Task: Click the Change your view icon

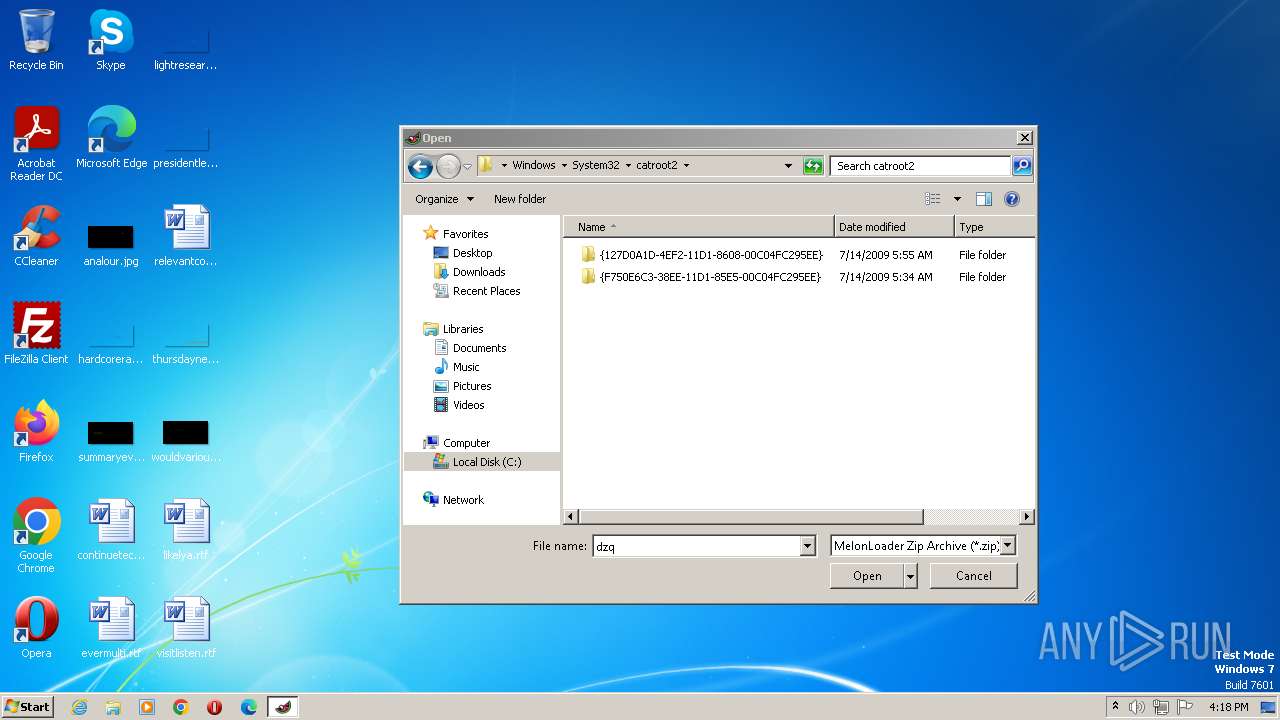Action: coord(933,199)
